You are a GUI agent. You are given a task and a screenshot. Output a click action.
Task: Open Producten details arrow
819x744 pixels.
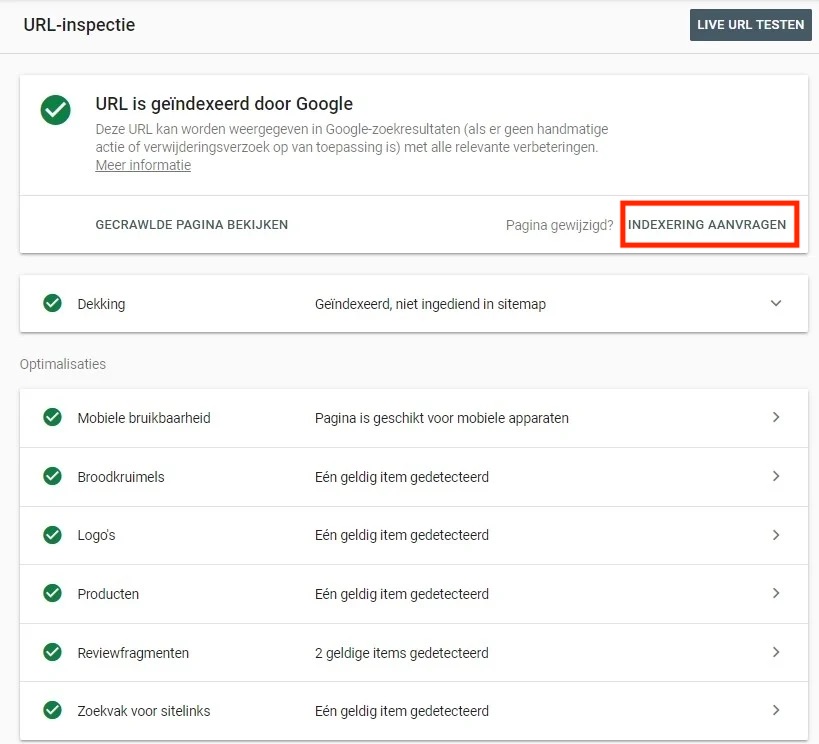776,593
